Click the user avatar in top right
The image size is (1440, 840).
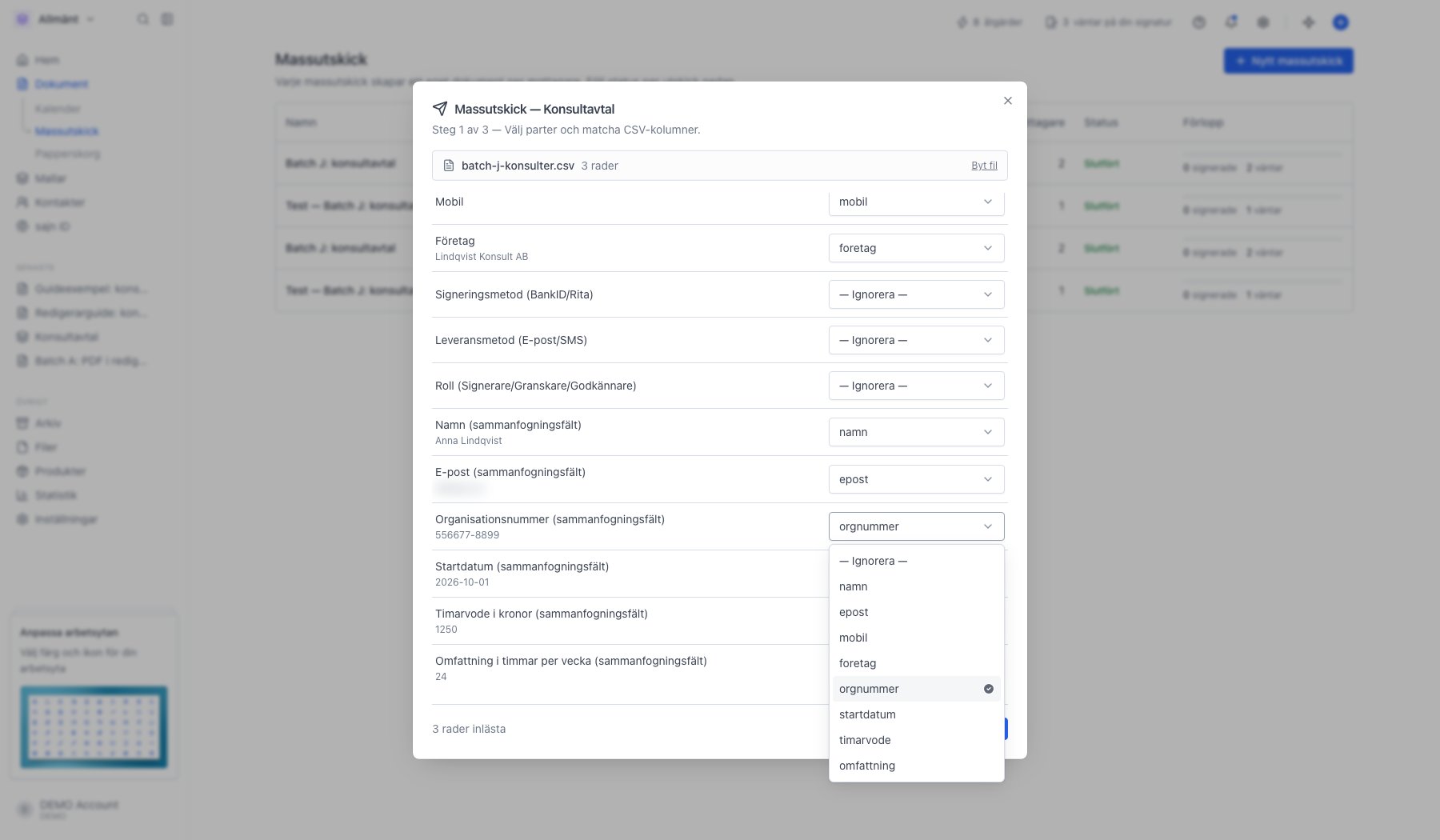1341,22
